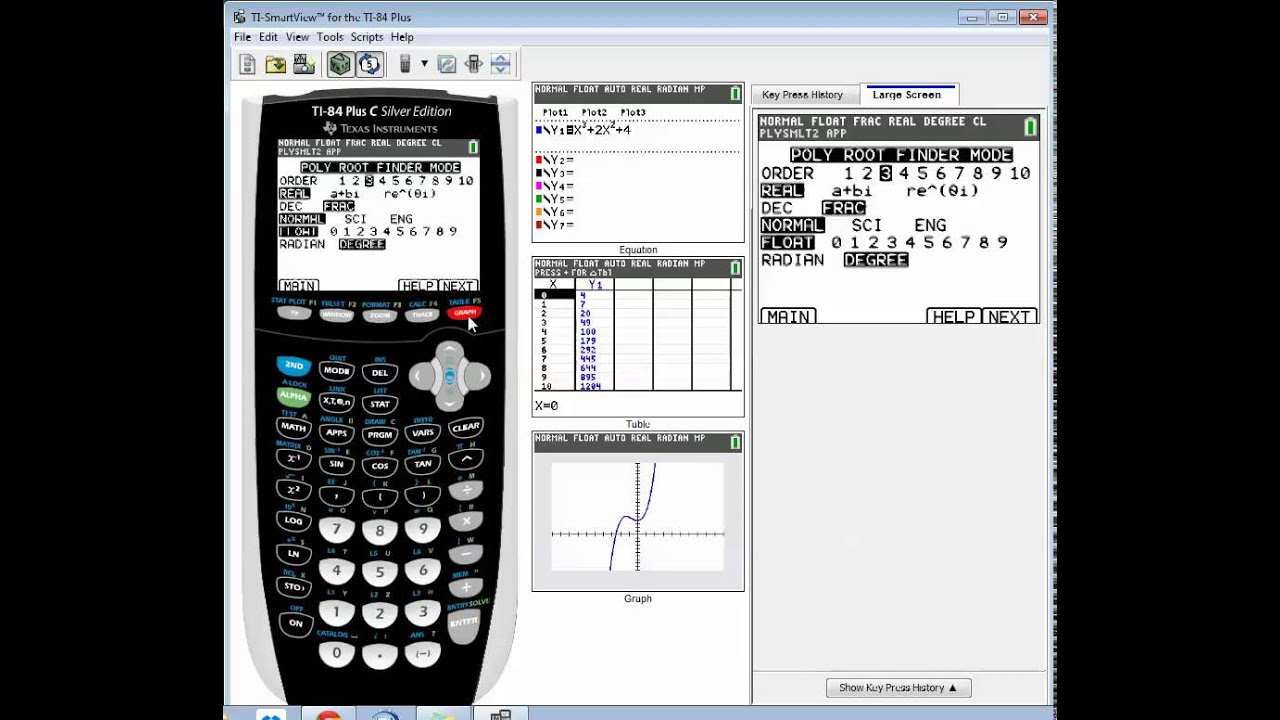Click the divide key
This screenshot has height=720, width=1280.
[465, 490]
